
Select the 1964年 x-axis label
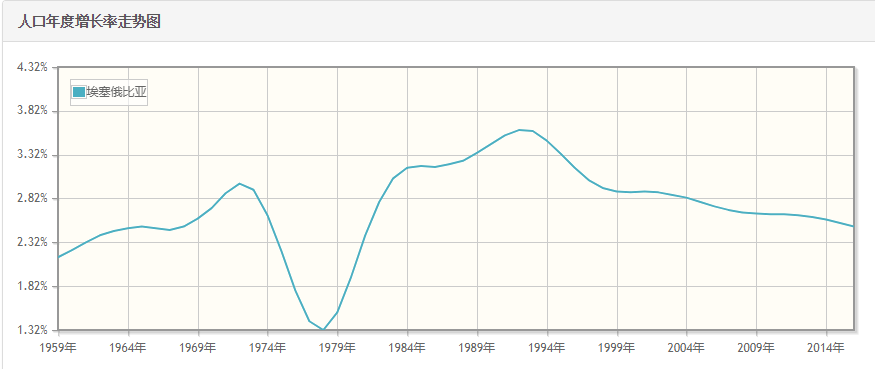coord(128,348)
